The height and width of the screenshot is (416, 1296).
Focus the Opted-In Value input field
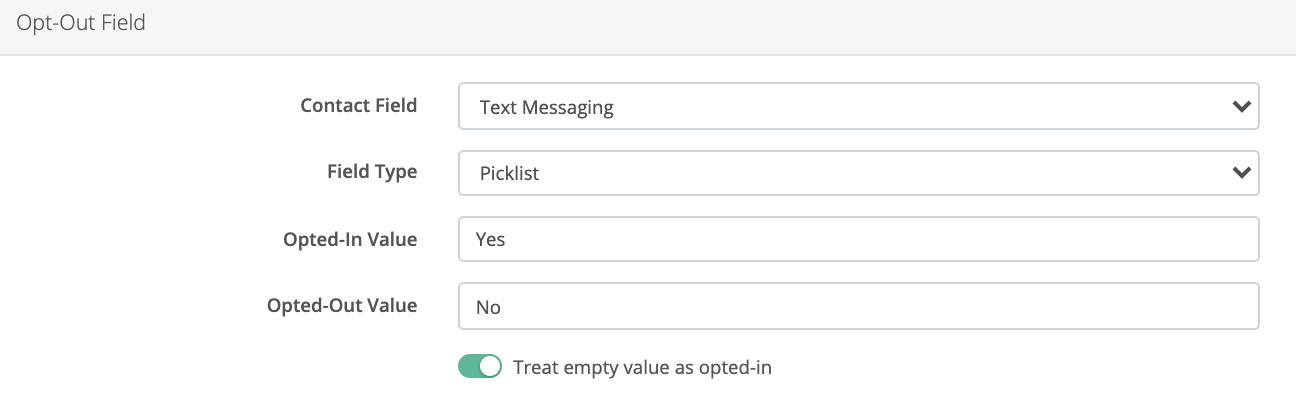[x=857, y=240]
